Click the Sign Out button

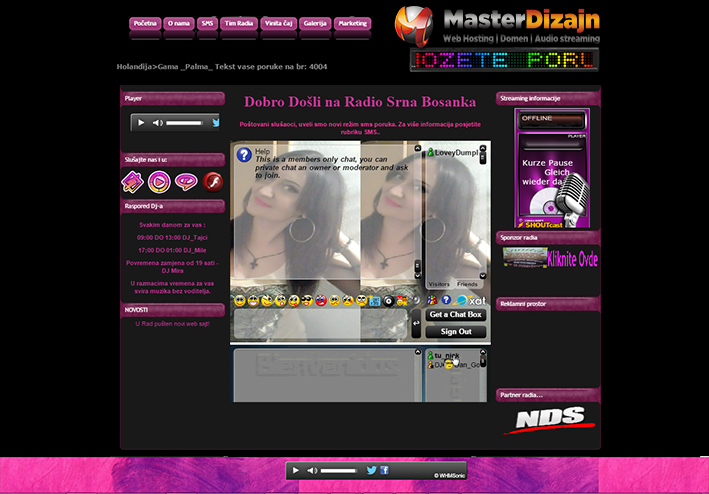point(456,332)
